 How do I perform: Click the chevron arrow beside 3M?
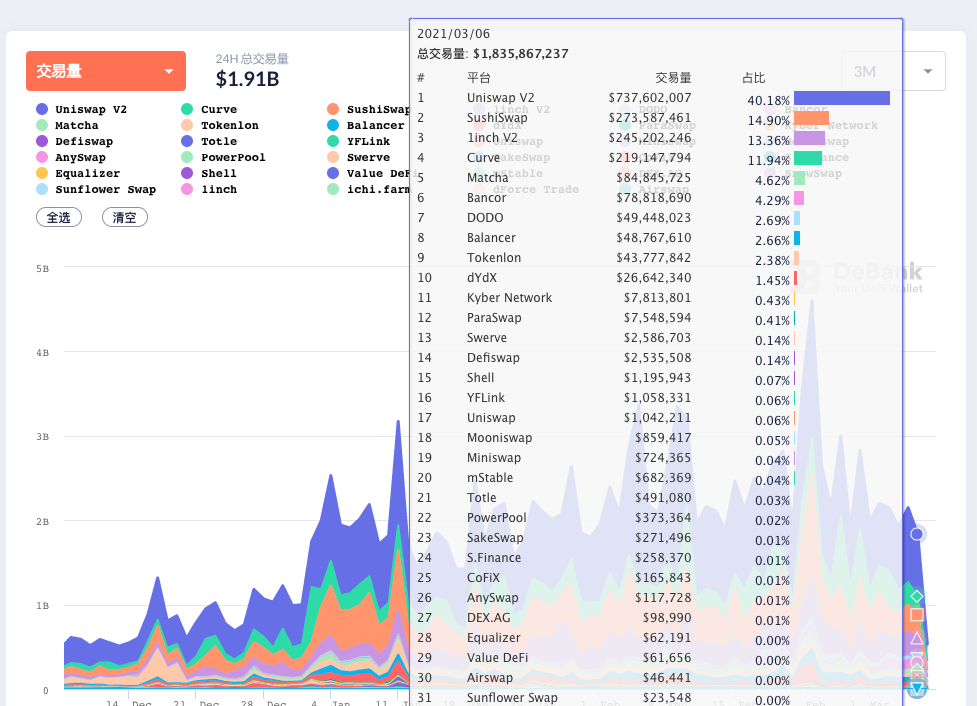[x=926, y=71]
